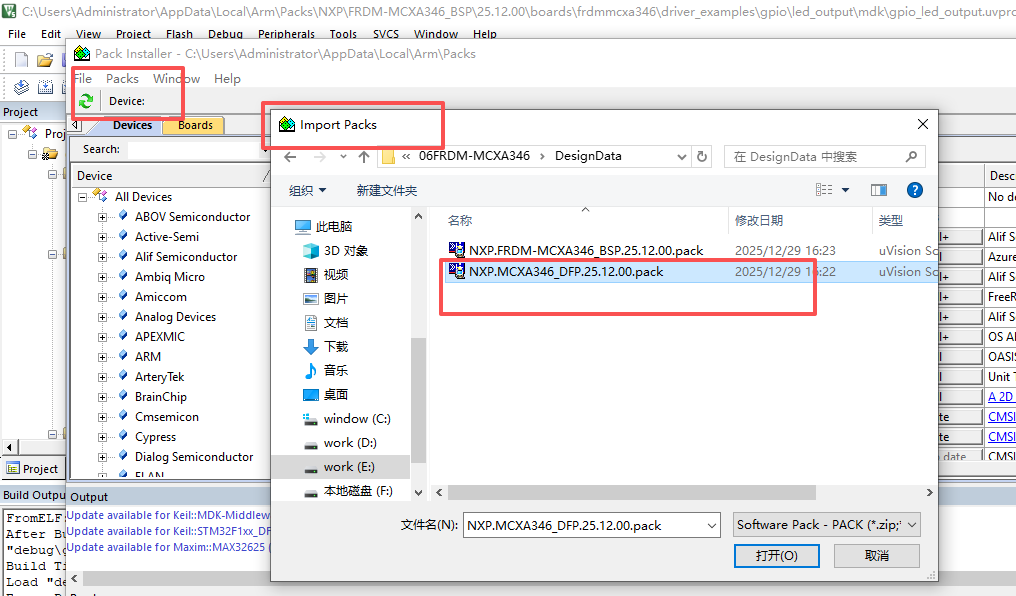Open the Software Pack file type dropdown
Screen dimensions: 1016x596
pos(825,525)
